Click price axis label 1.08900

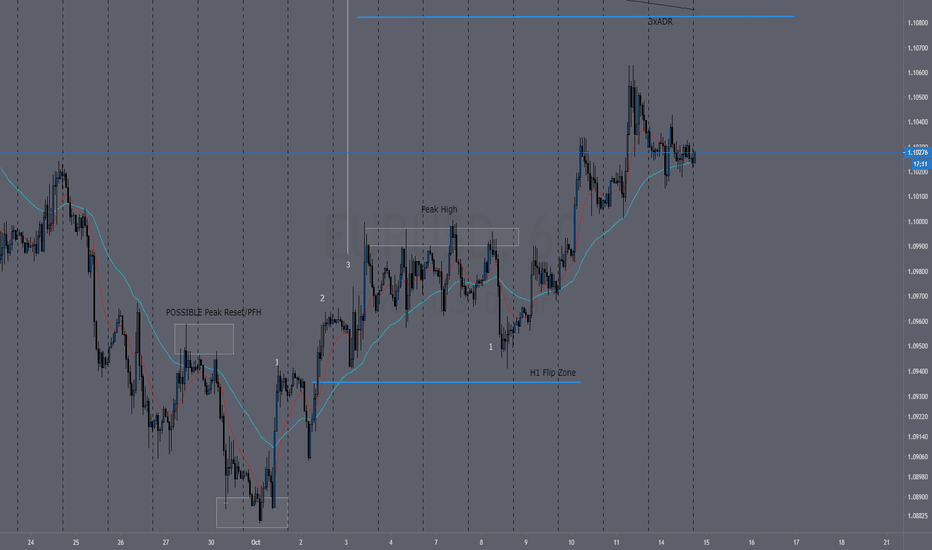pyautogui.click(x=918, y=496)
